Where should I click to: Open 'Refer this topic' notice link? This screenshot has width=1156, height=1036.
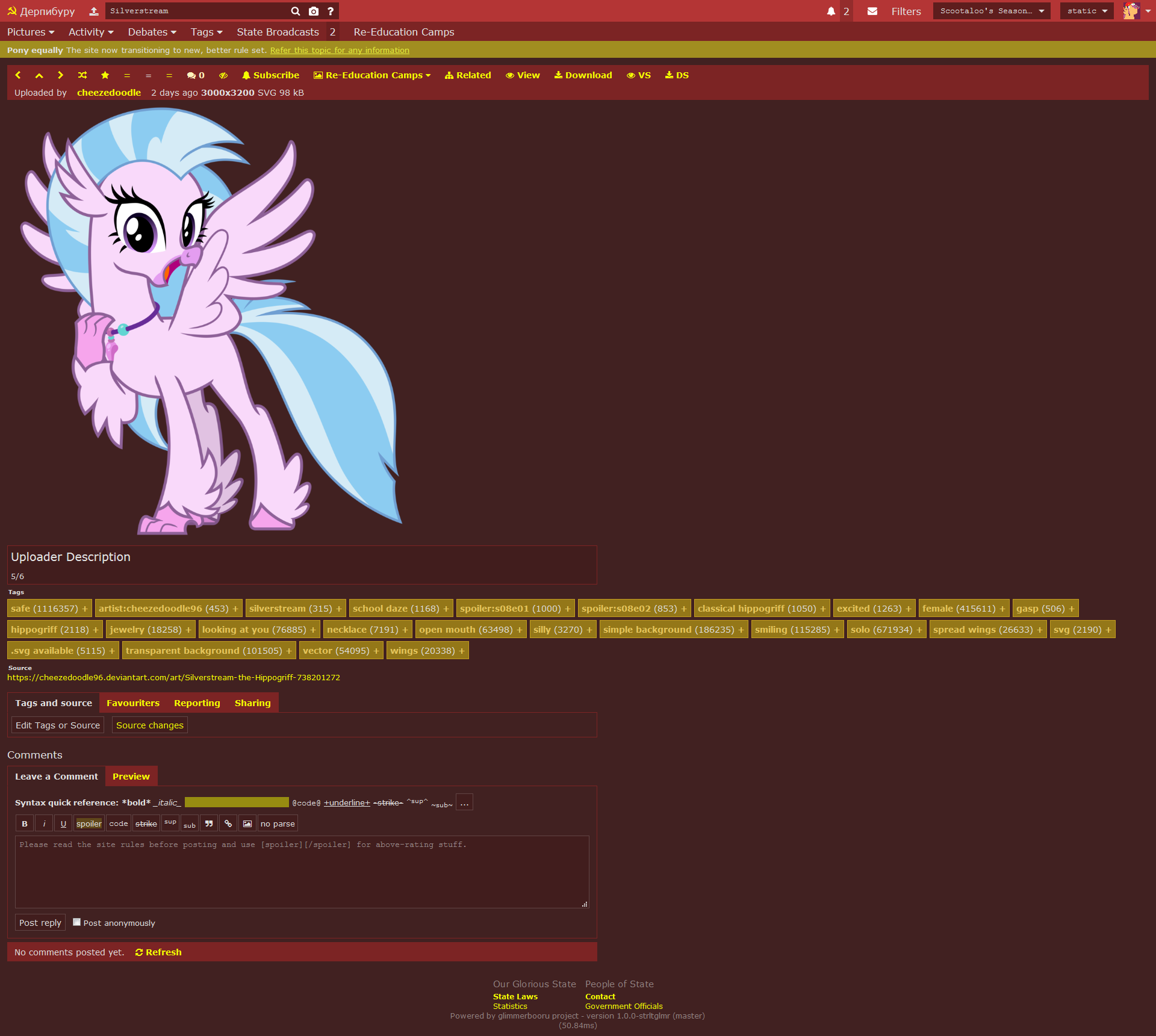coord(340,50)
